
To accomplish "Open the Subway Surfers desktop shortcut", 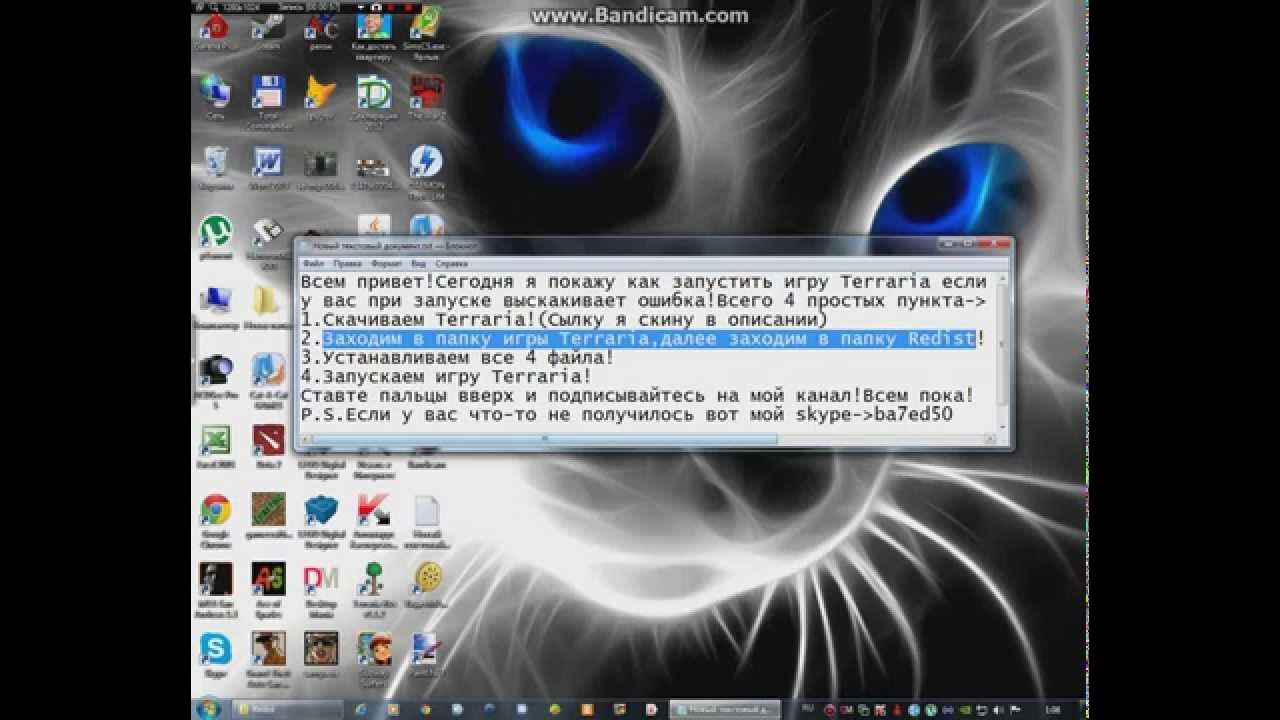I will coord(373,649).
